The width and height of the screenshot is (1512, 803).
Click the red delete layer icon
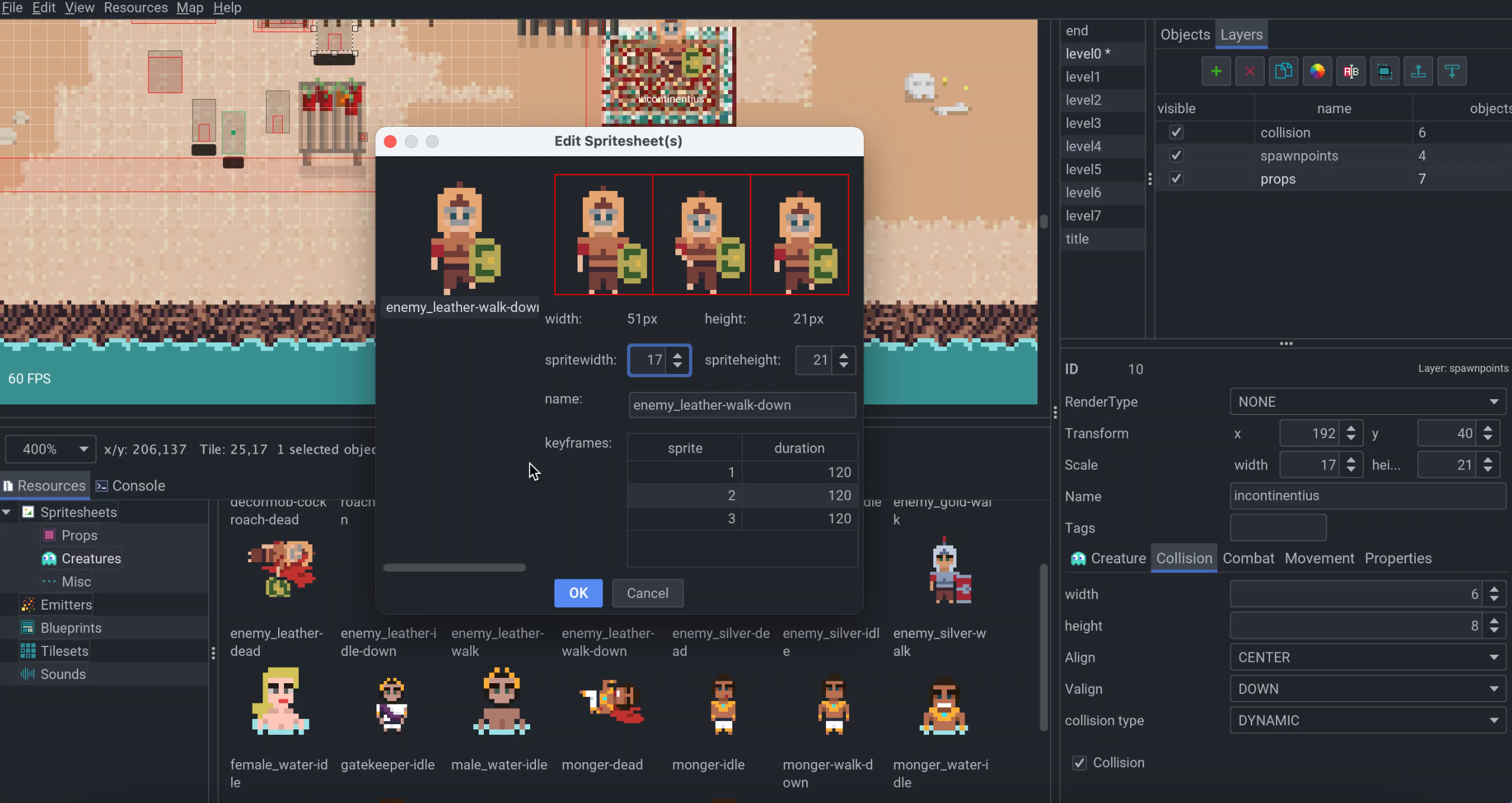point(1249,71)
